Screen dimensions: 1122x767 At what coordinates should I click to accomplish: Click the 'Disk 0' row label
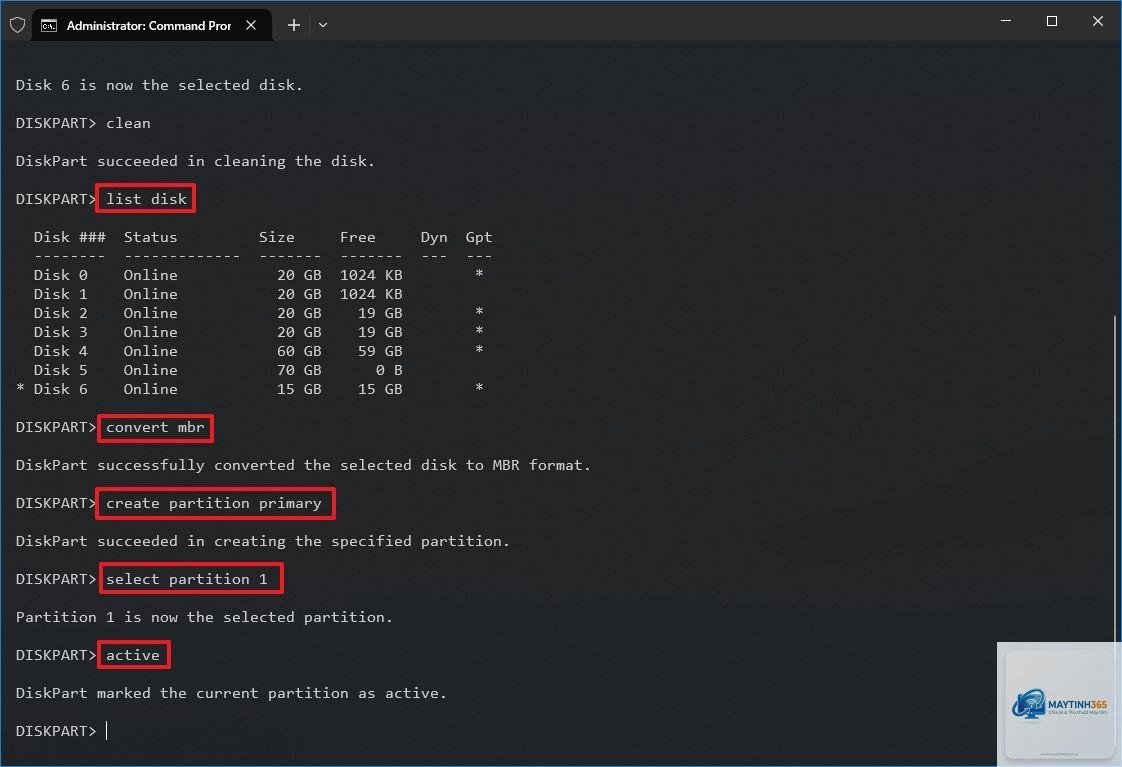pyautogui.click(x=61, y=275)
